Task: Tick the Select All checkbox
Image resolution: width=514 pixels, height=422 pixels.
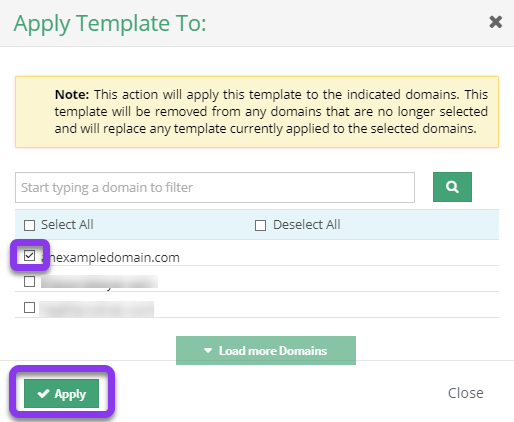Action: (x=29, y=225)
